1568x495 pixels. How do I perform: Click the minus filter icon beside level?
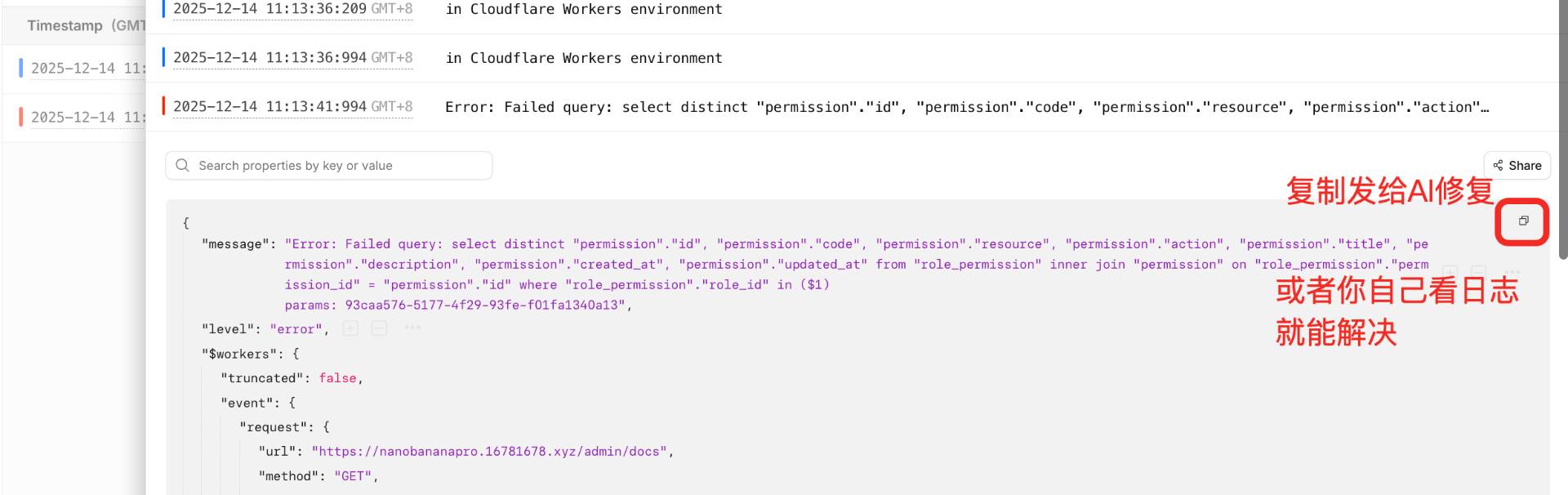pyautogui.click(x=379, y=328)
